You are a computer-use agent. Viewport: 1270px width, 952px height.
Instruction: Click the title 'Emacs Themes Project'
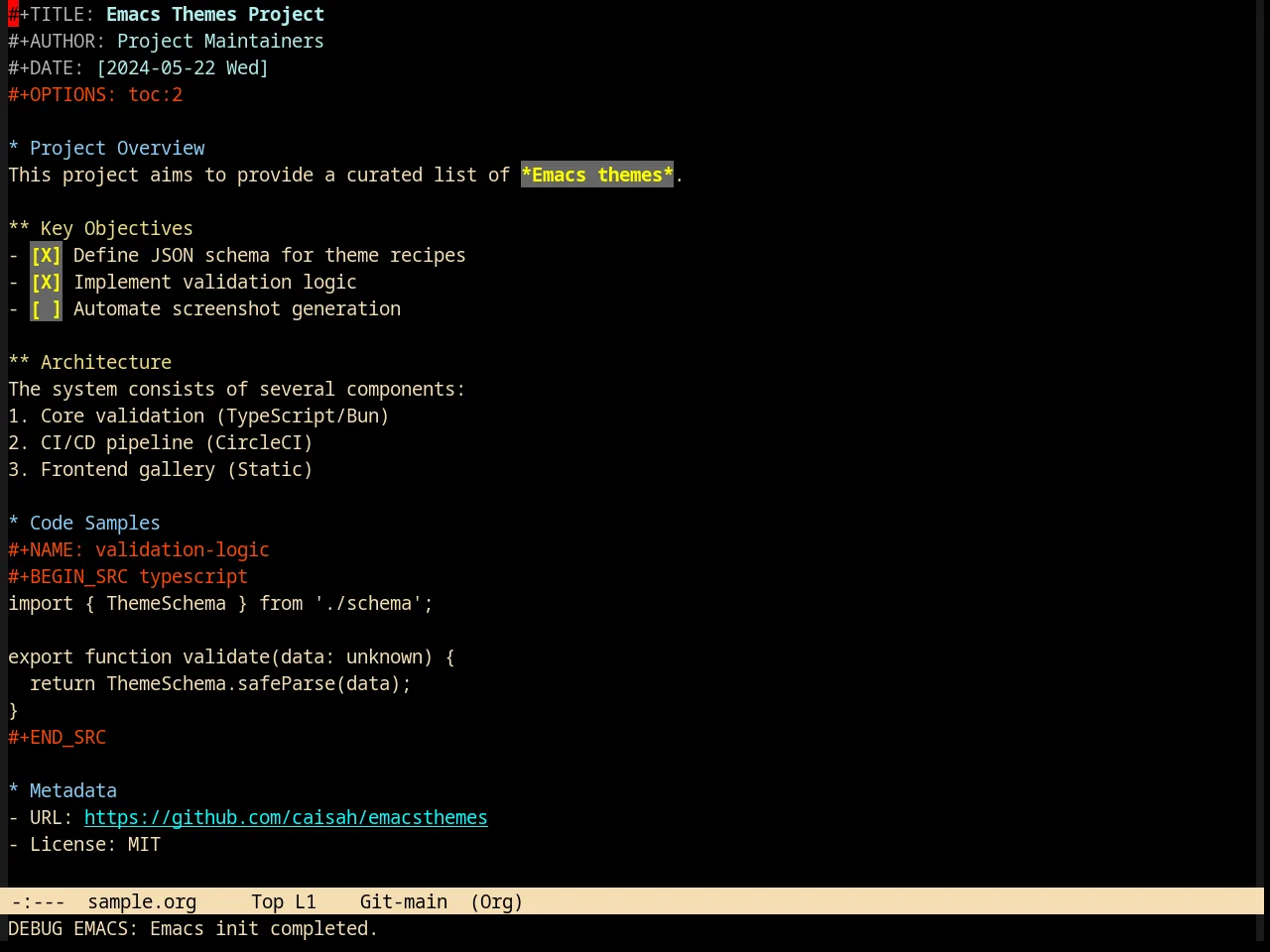pyautogui.click(x=215, y=15)
